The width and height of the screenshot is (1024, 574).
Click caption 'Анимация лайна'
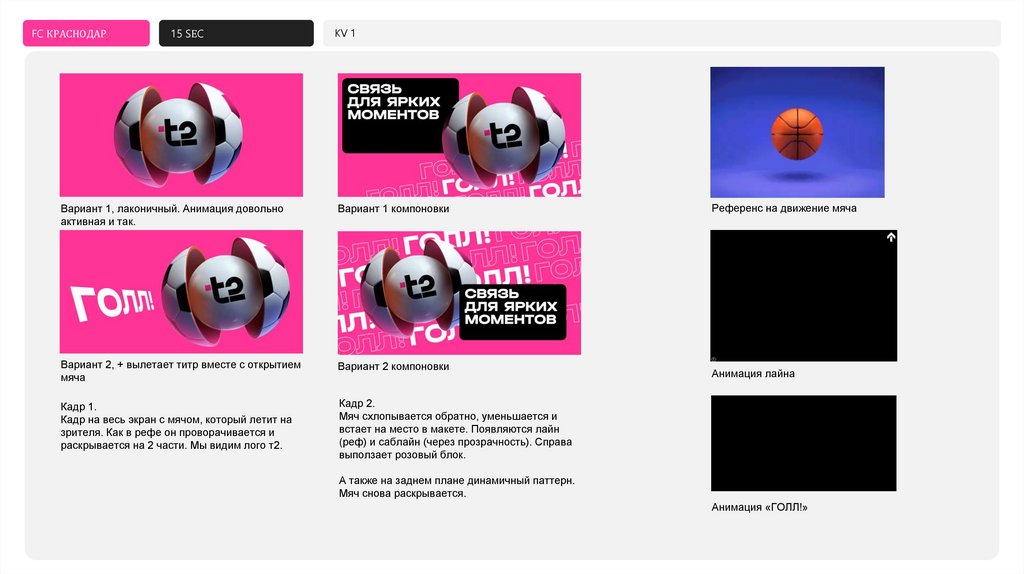click(753, 374)
